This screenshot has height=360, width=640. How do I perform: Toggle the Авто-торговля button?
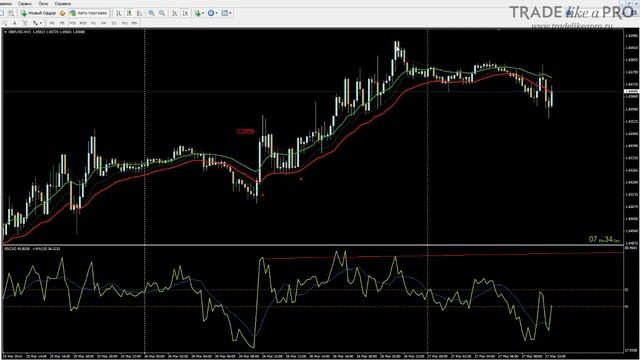pos(89,13)
